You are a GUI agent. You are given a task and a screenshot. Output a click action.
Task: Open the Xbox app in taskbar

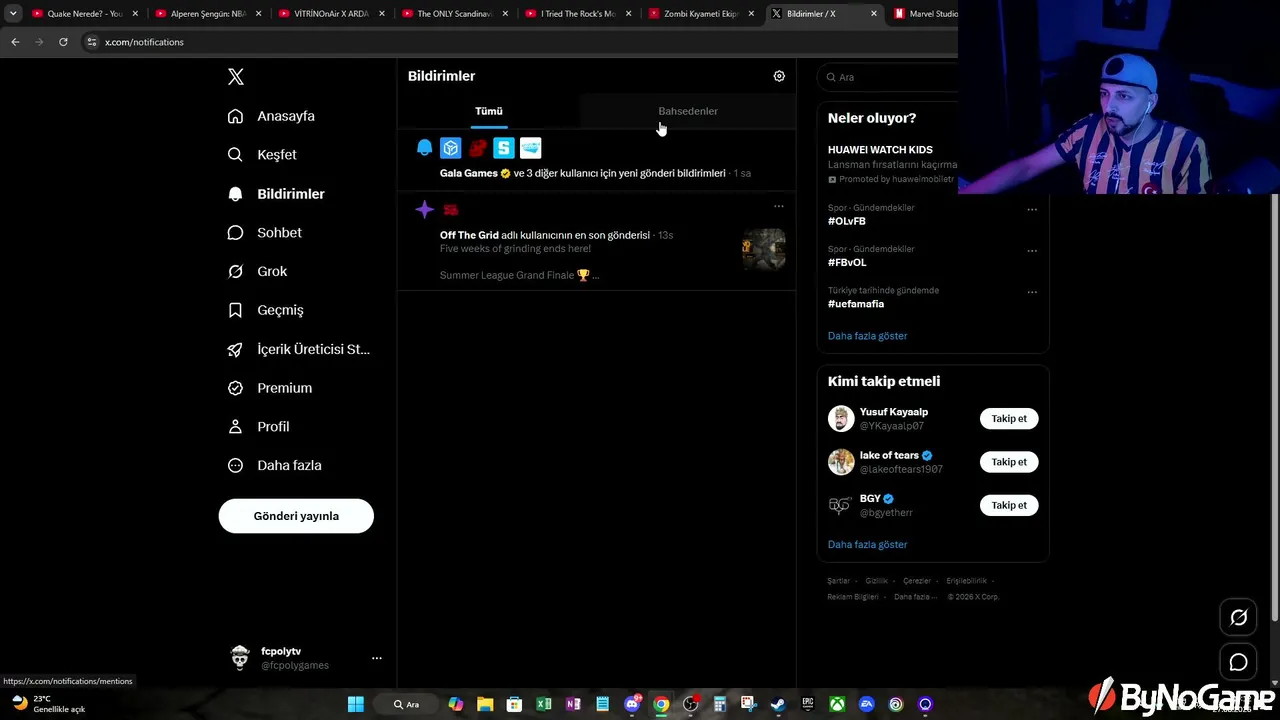pyautogui.click(x=837, y=704)
